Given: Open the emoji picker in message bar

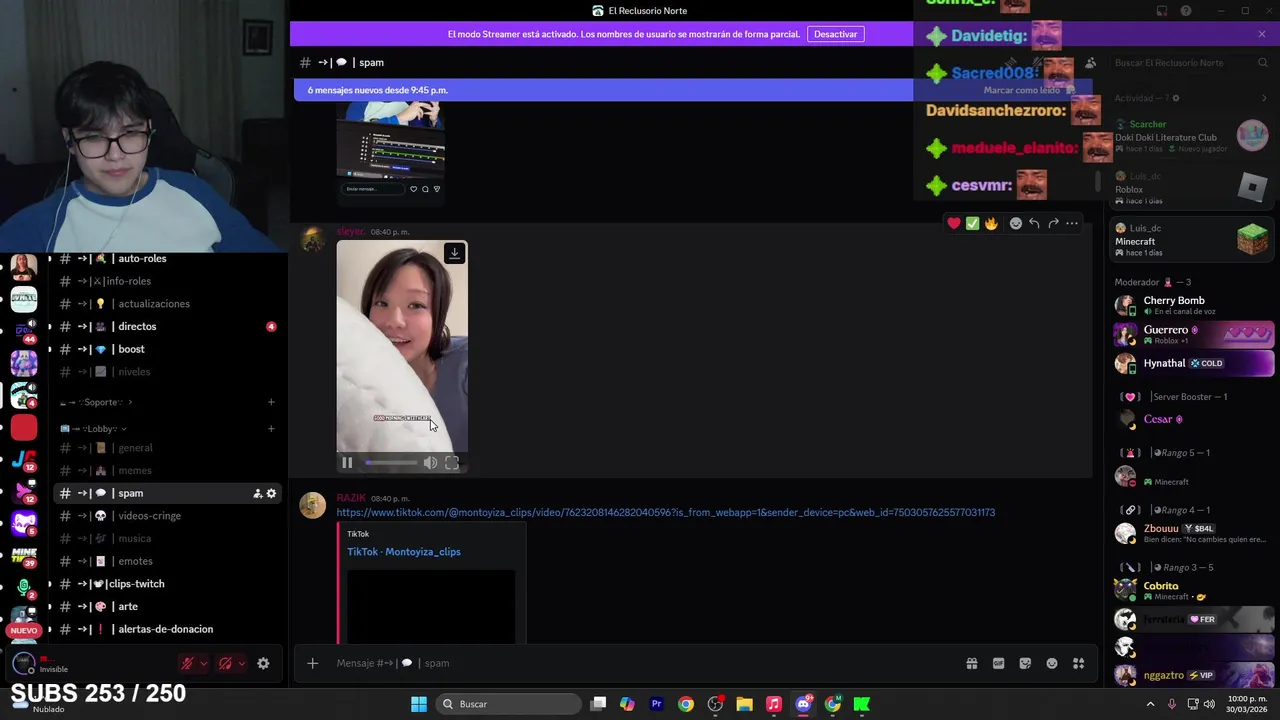Looking at the screenshot, I should (1052, 663).
